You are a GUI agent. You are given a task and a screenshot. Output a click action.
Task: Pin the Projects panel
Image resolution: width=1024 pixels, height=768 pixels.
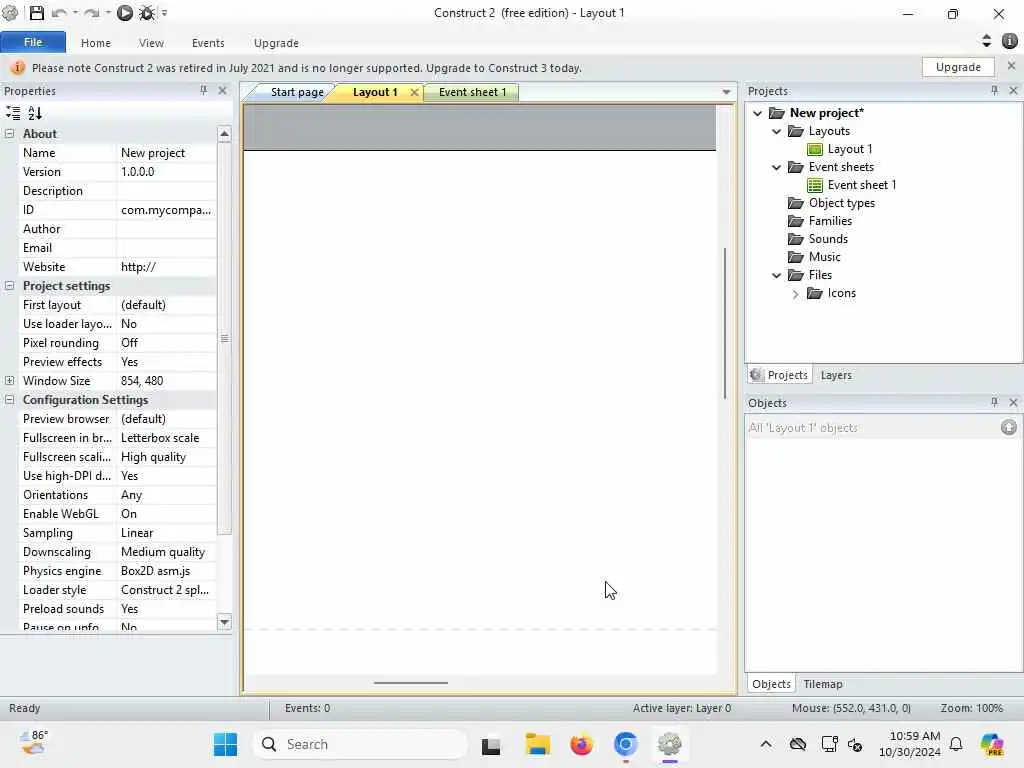(x=995, y=91)
